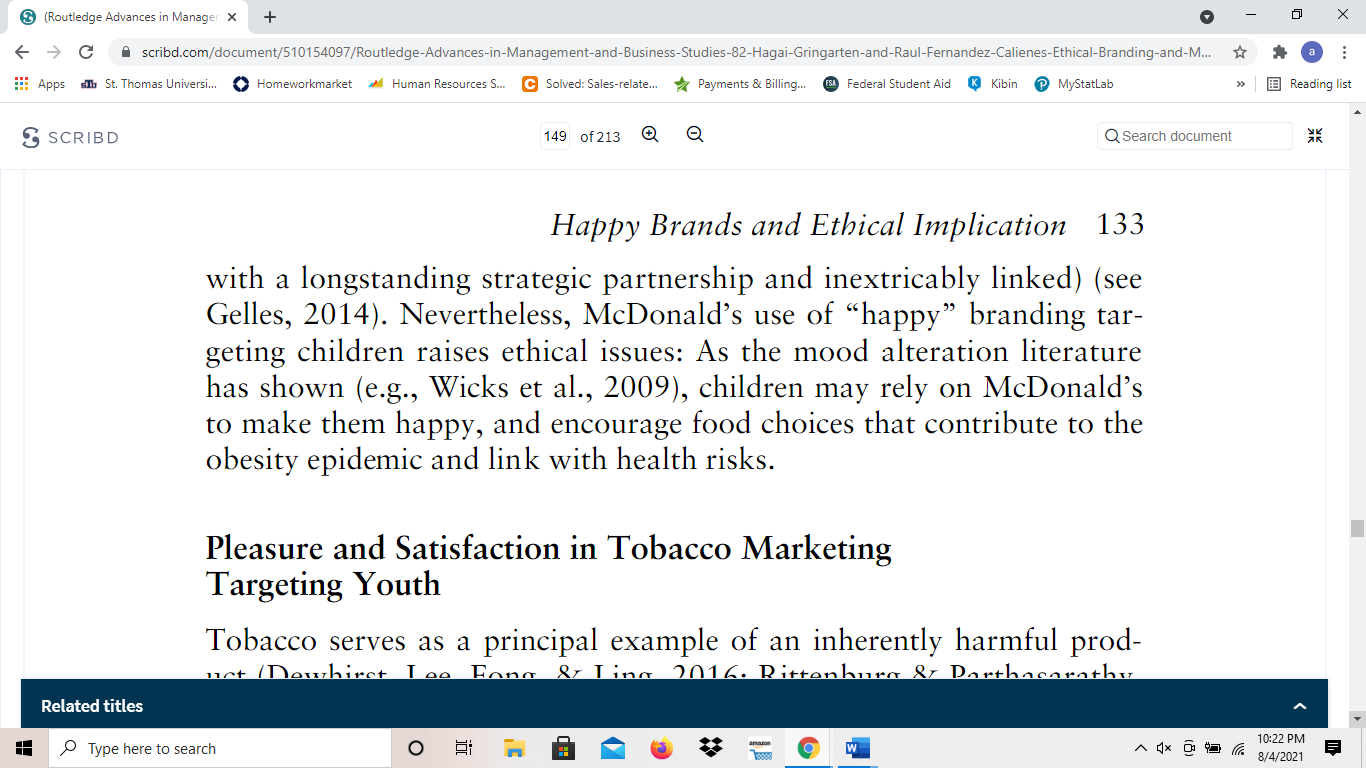
Task: Go forward in browser history
Action: pos(54,52)
